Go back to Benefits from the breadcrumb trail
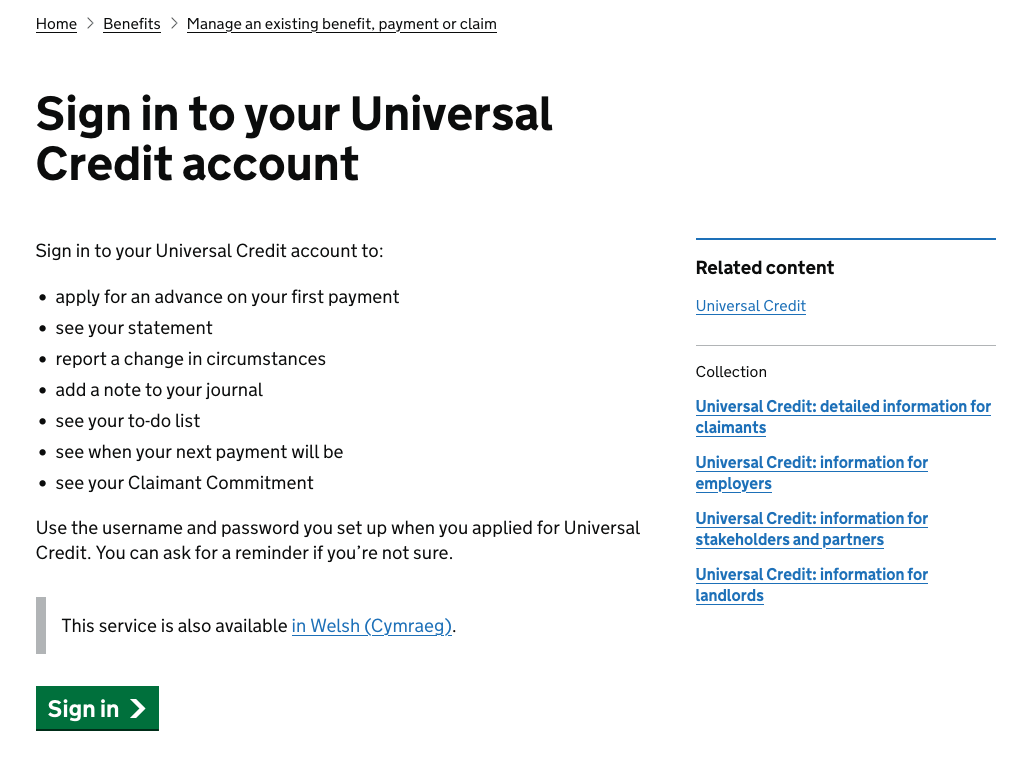 click(131, 23)
